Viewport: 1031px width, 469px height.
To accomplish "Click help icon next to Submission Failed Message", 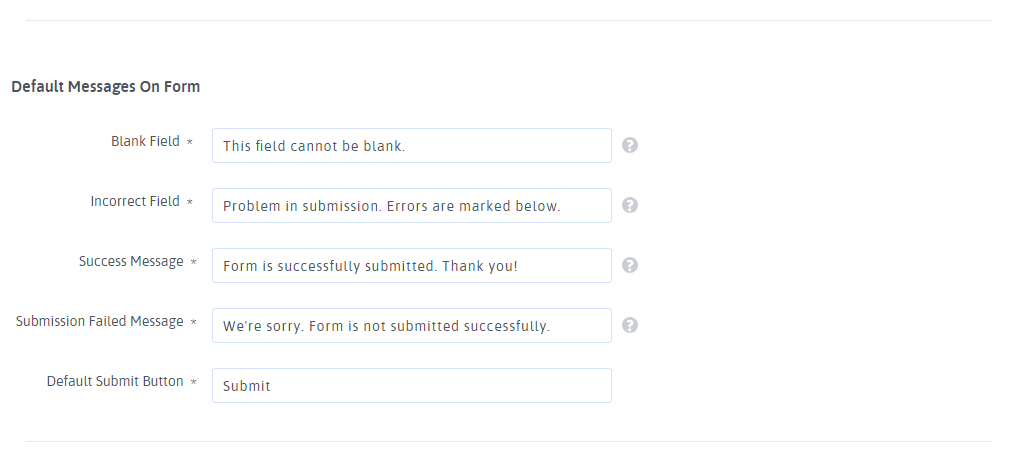I will pos(630,325).
